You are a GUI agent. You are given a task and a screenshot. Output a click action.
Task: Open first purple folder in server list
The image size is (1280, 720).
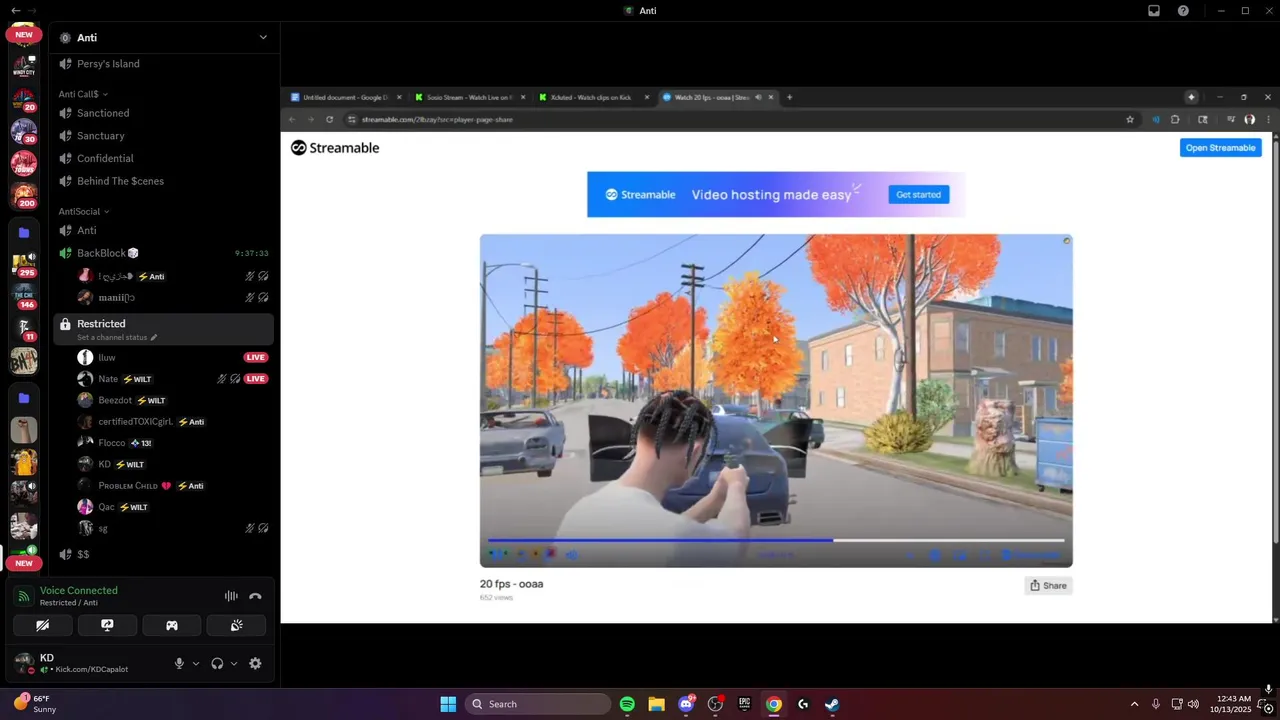[x=24, y=232]
